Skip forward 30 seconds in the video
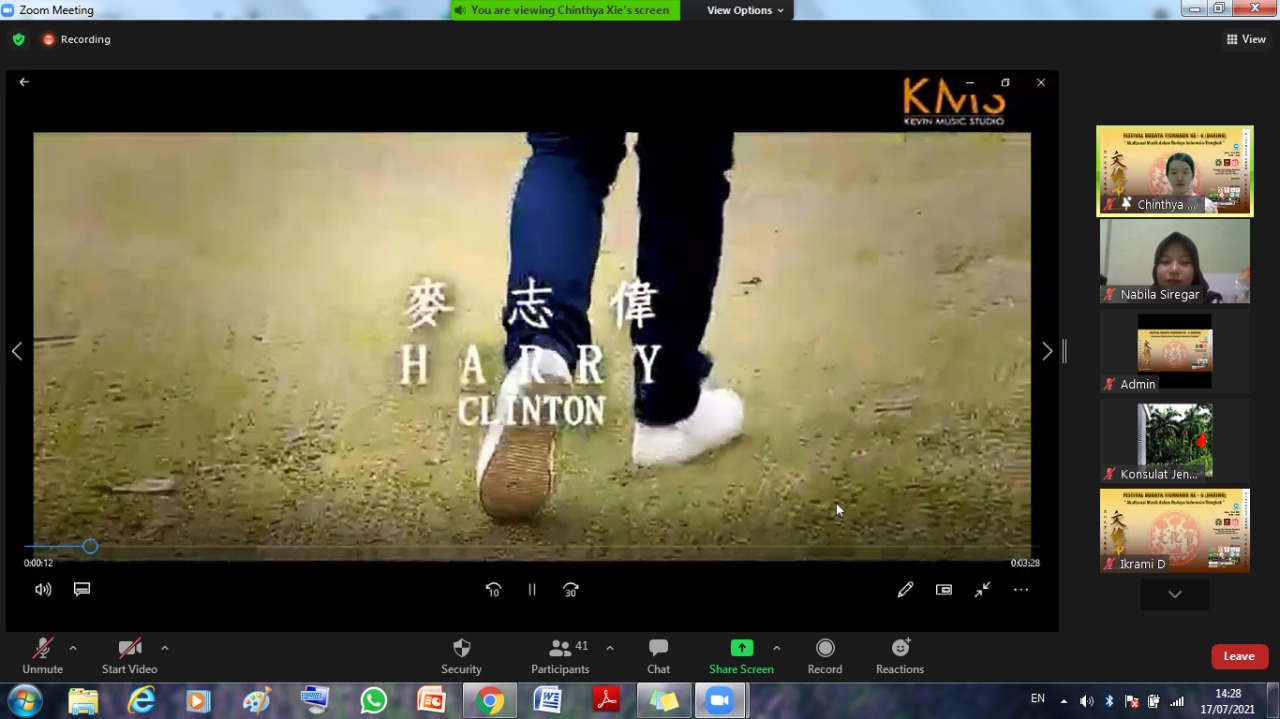This screenshot has height=719, width=1280. (571, 590)
